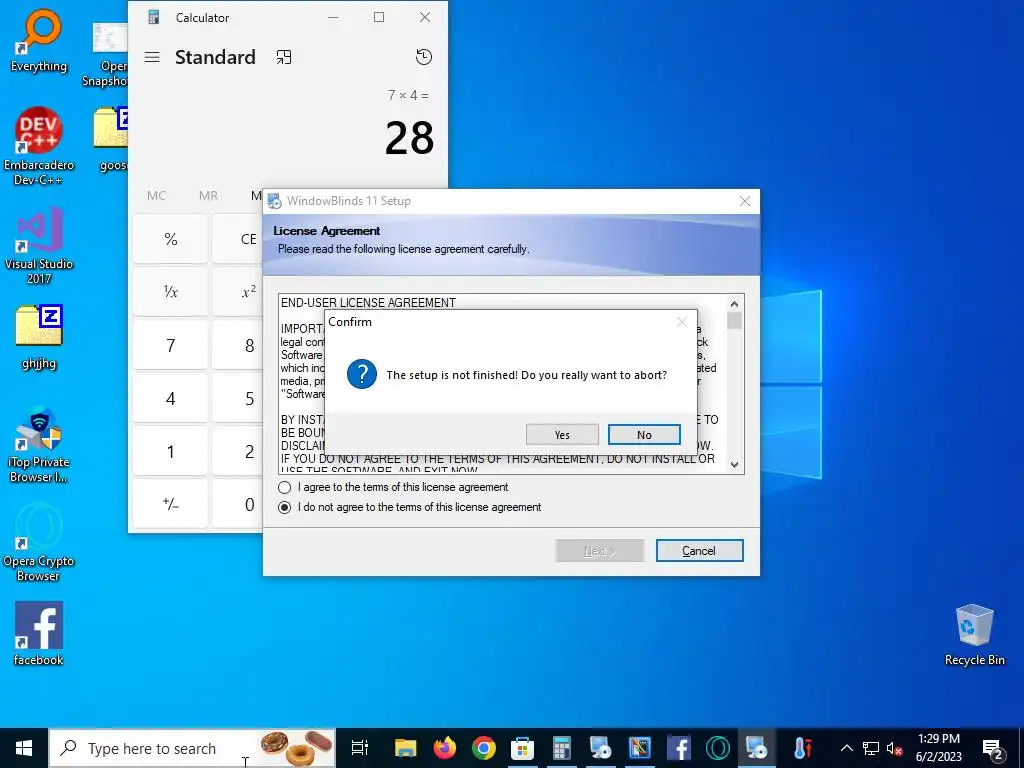Open muted volume tray icon
Viewport: 1024px width, 768px height.
point(895,748)
